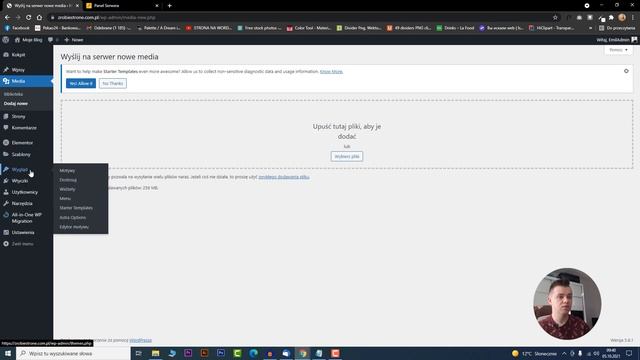
Task: Open Elementor in sidebar
Action: click(x=22, y=143)
